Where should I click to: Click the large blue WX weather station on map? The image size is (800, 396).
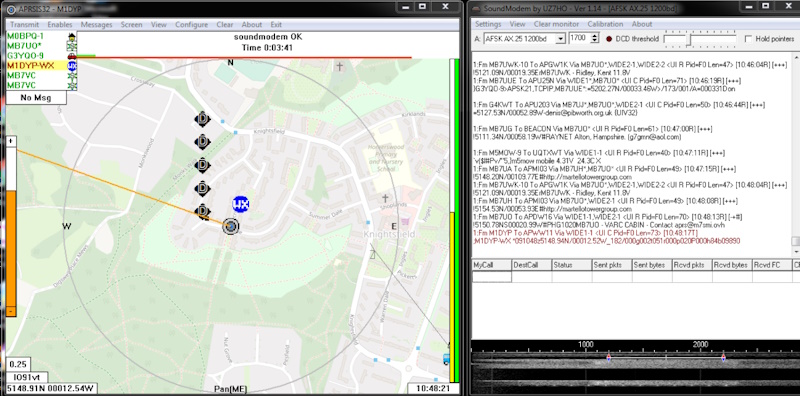pyautogui.click(x=240, y=205)
